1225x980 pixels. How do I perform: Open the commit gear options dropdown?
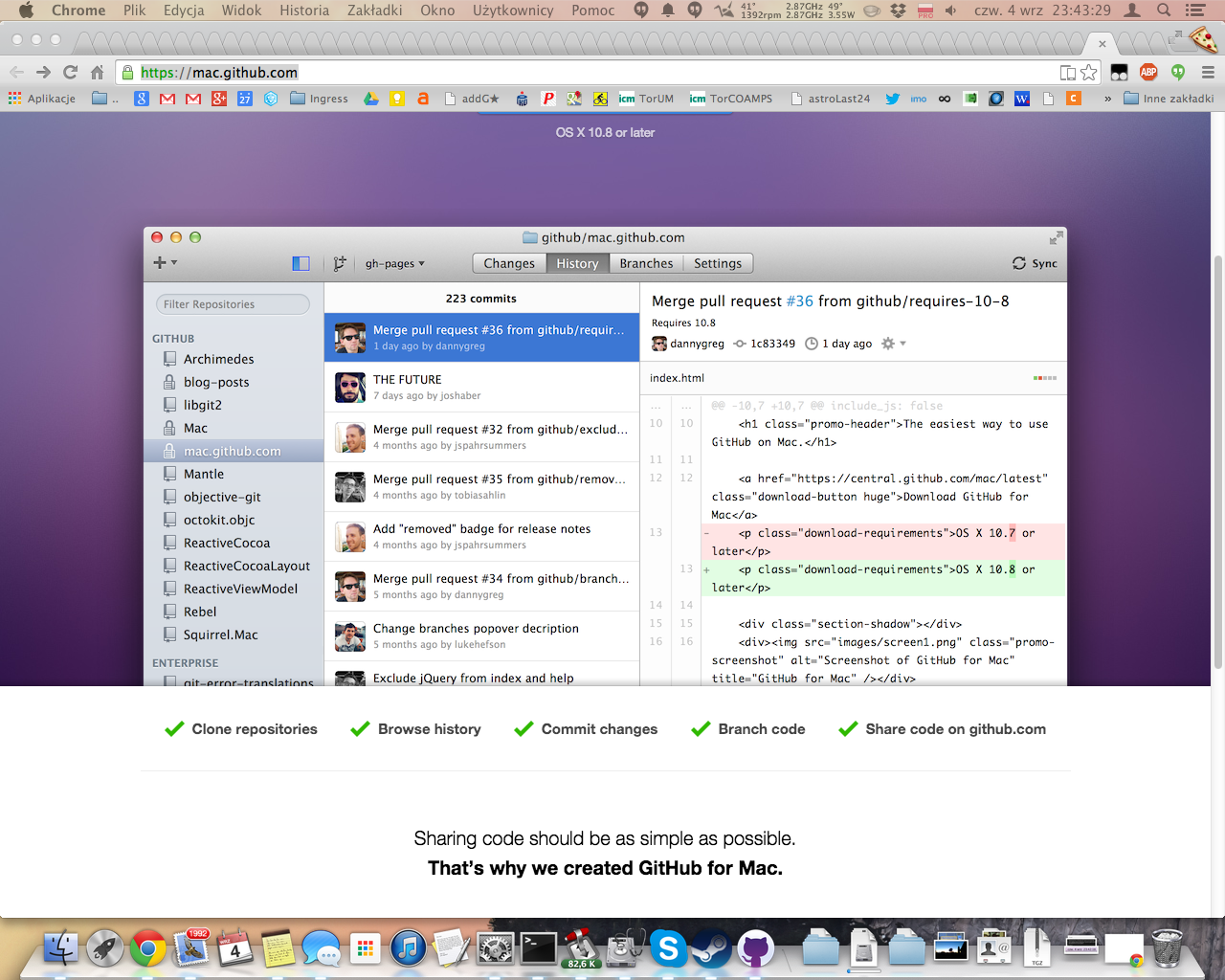coord(893,344)
